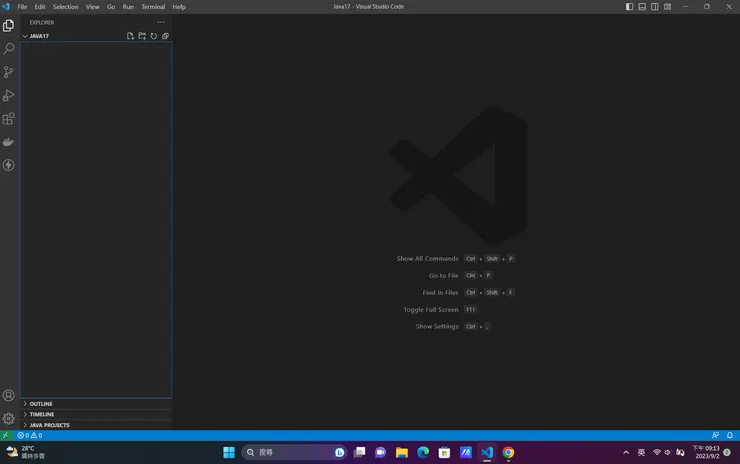Open Source Control view
The width and height of the screenshot is (740, 464).
8,72
